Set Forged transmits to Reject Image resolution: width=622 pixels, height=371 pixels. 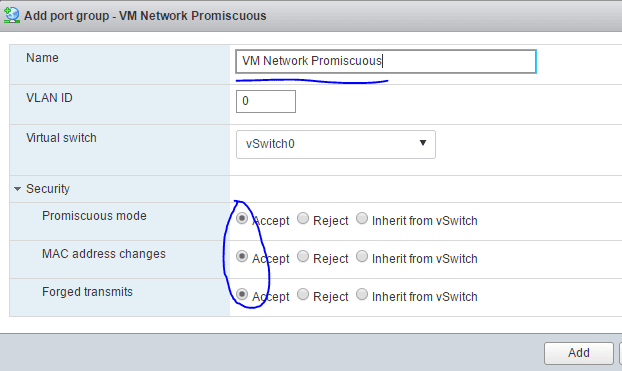303,294
